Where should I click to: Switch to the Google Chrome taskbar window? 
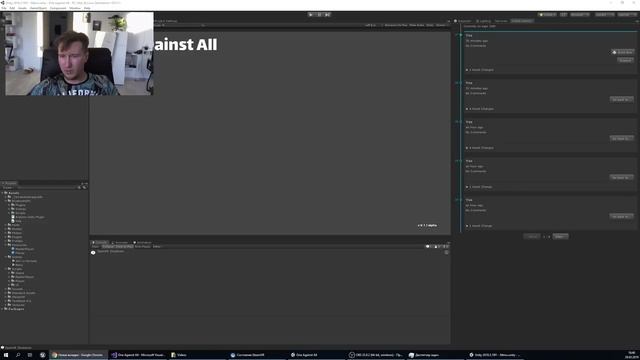79,355
